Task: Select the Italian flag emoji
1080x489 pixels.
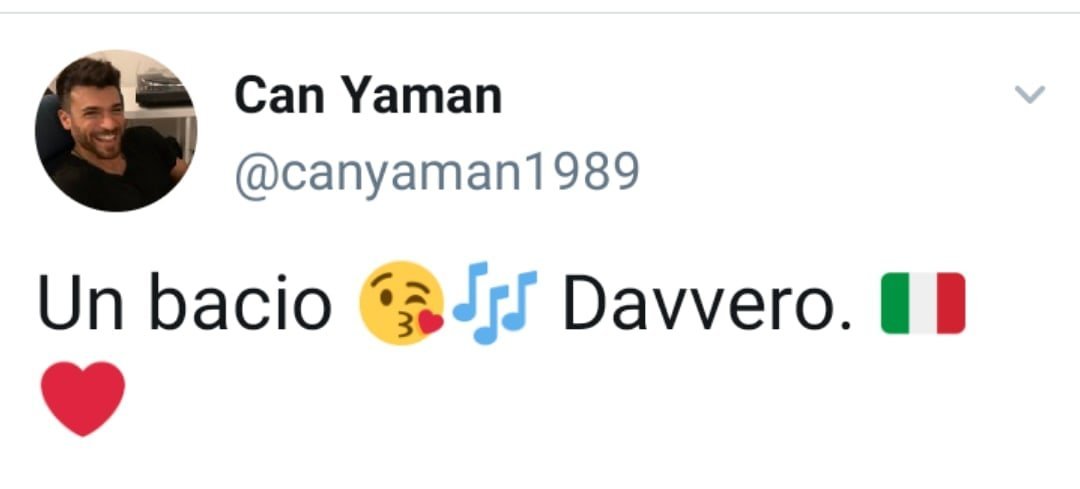Action: point(923,303)
